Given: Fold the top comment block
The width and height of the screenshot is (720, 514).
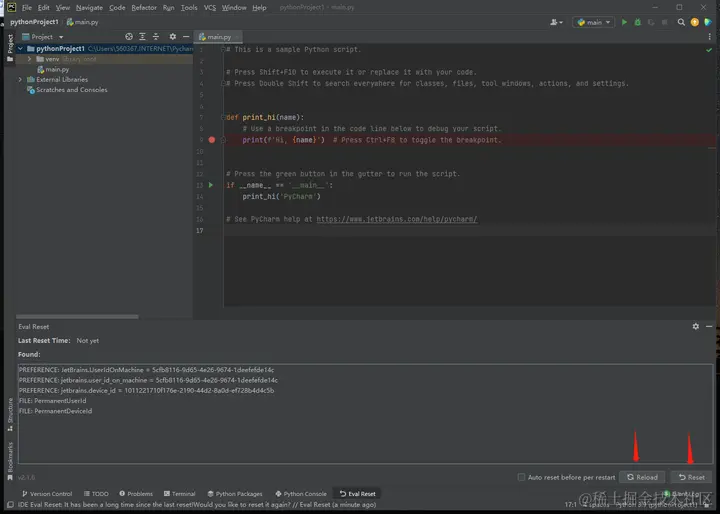Looking at the screenshot, I should 223,49.
